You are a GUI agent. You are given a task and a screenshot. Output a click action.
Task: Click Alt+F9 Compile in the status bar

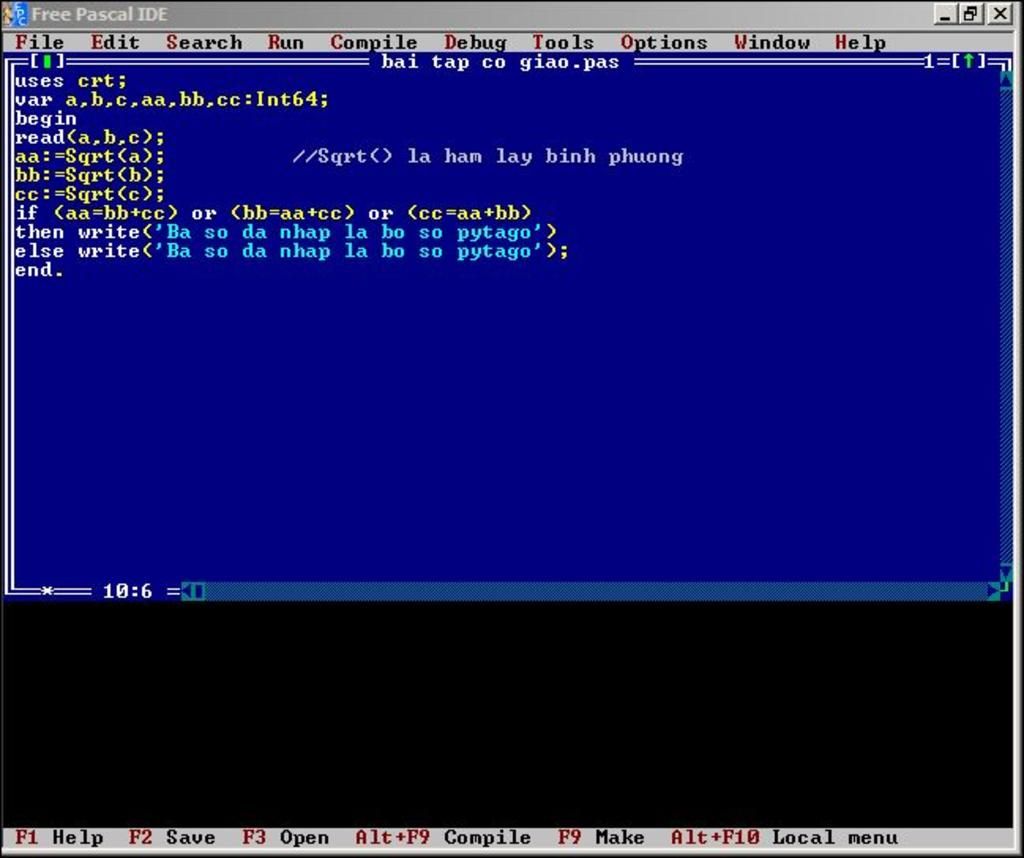tap(443, 837)
